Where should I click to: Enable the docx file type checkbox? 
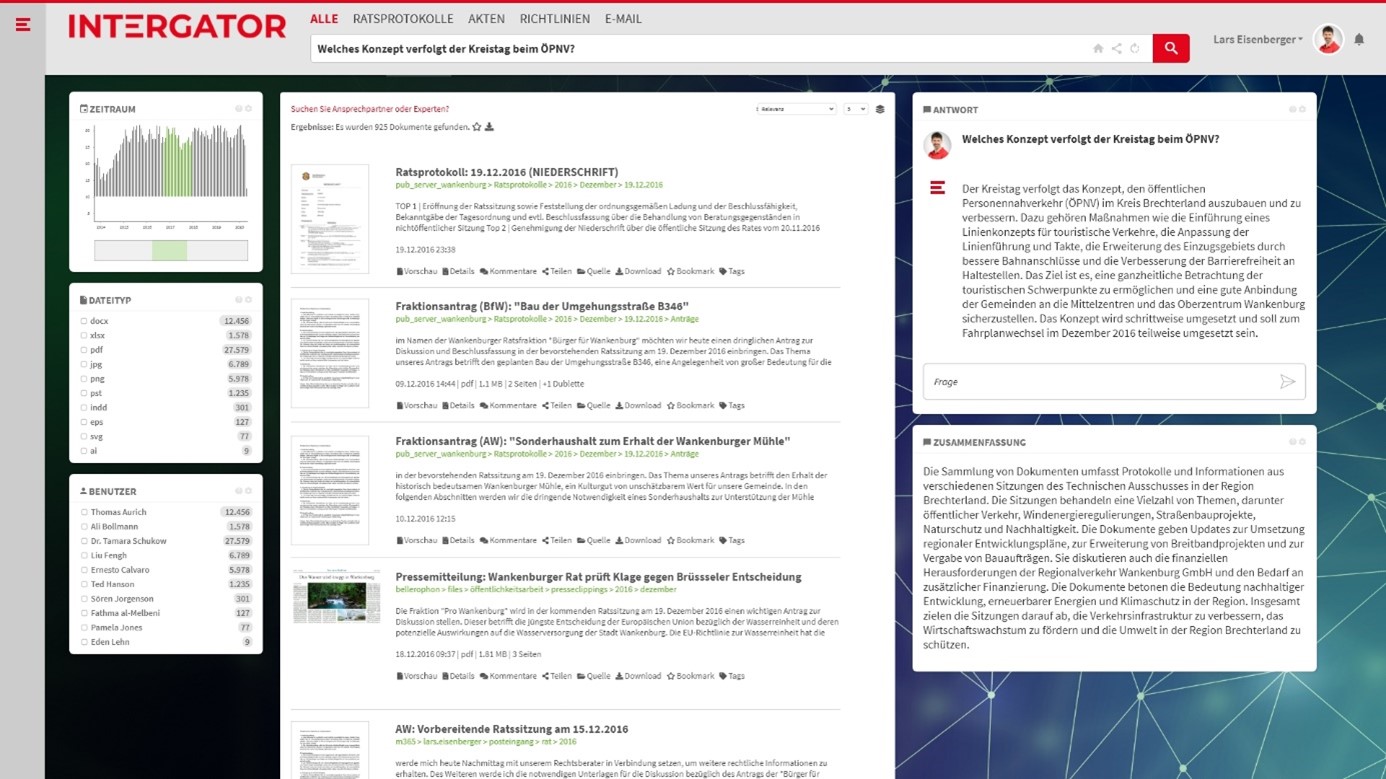tap(84, 321)
